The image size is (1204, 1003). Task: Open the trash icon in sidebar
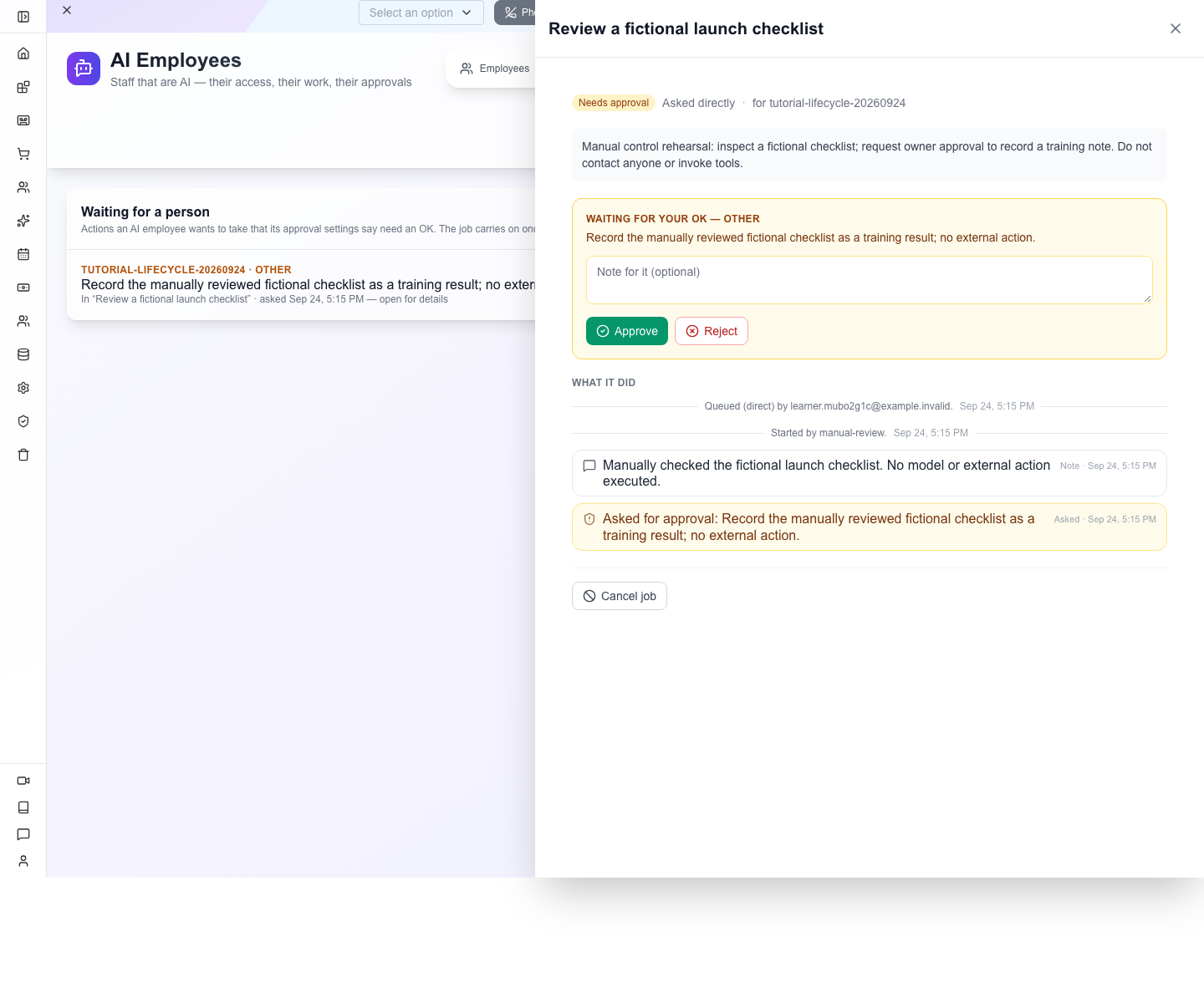[x=23, y=455]
